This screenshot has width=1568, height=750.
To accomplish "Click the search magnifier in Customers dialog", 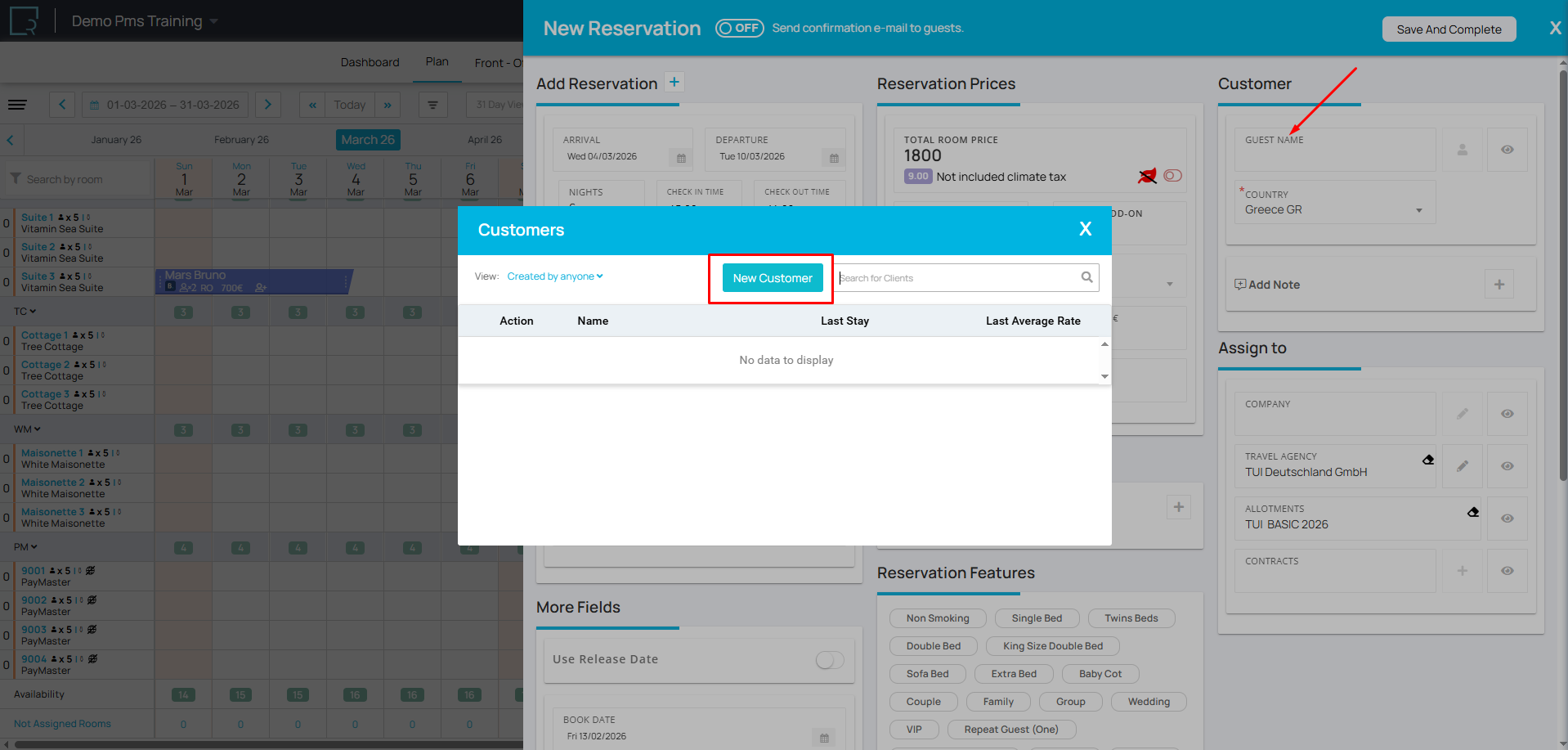I will point(1086,277).
